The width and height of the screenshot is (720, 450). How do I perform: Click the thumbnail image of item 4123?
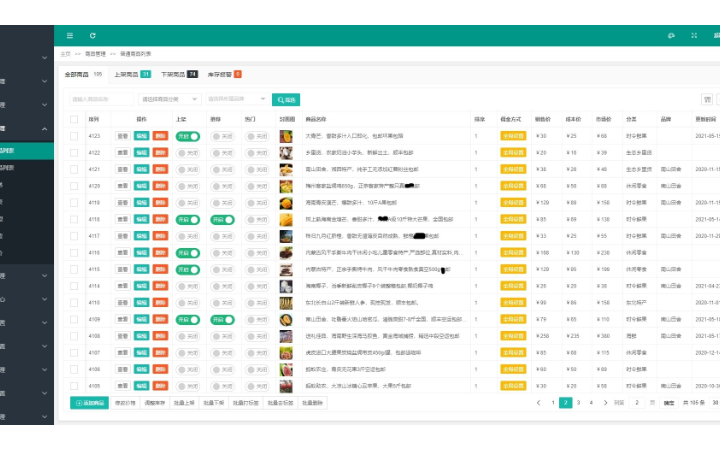(286, 136)
